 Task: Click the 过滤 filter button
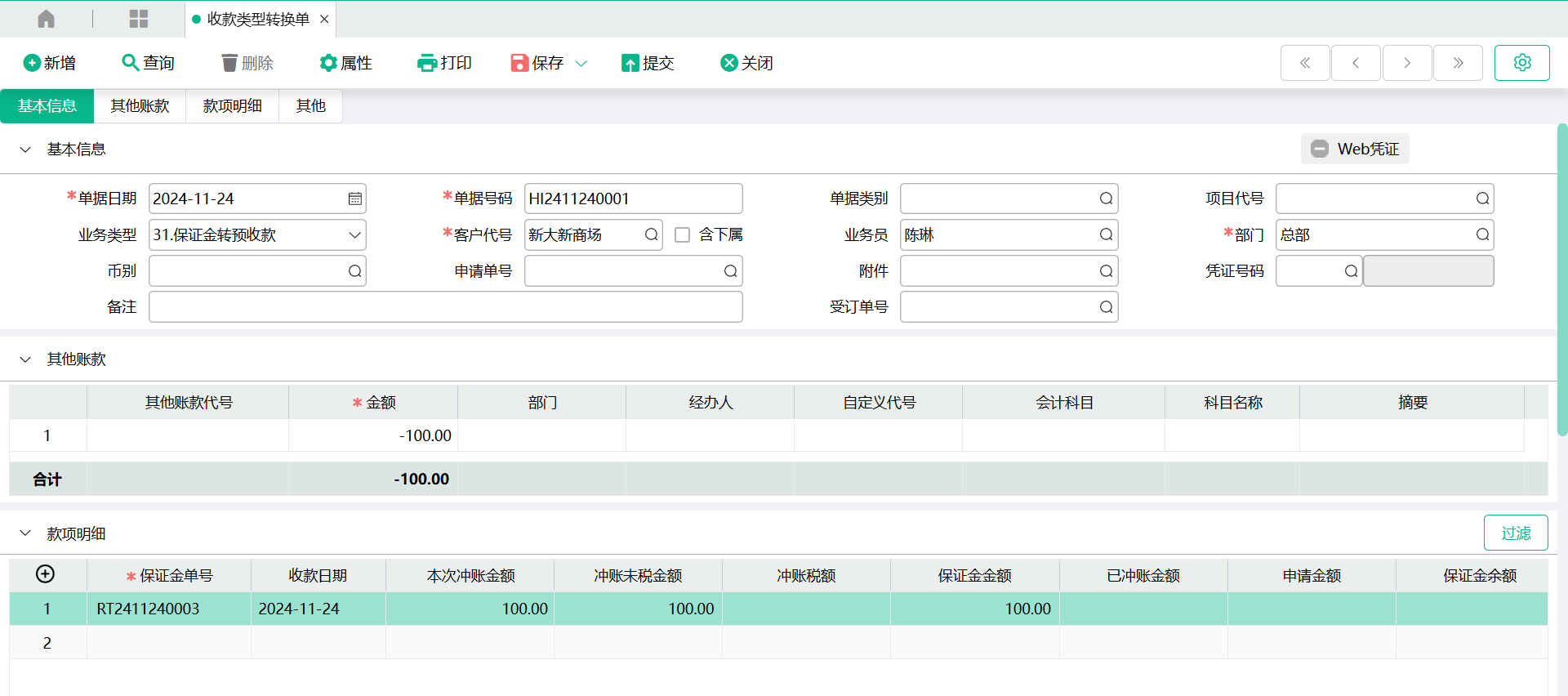tap(1516, 533)
